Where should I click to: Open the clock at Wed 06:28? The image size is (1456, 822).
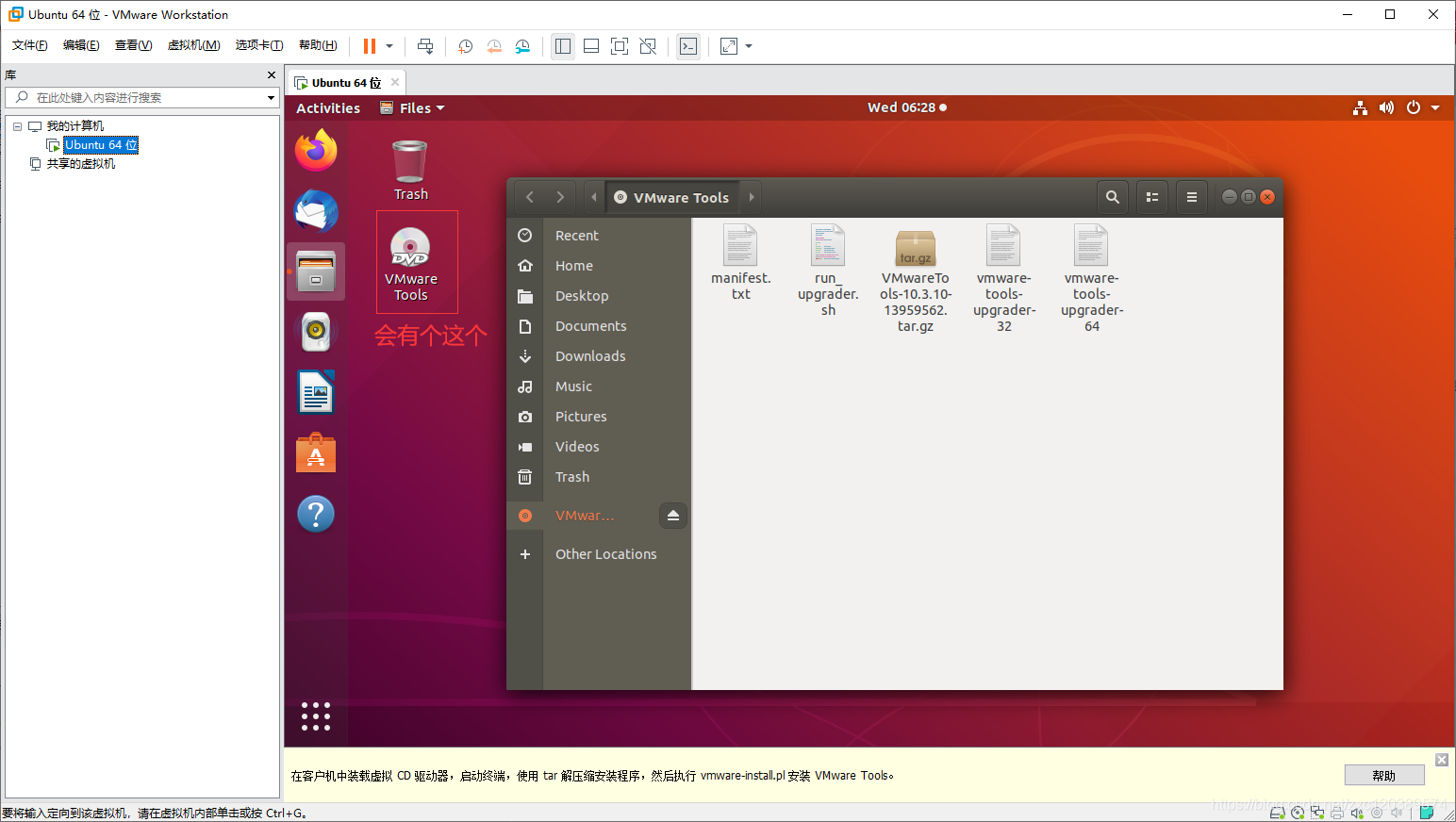[x=907, y=107]
